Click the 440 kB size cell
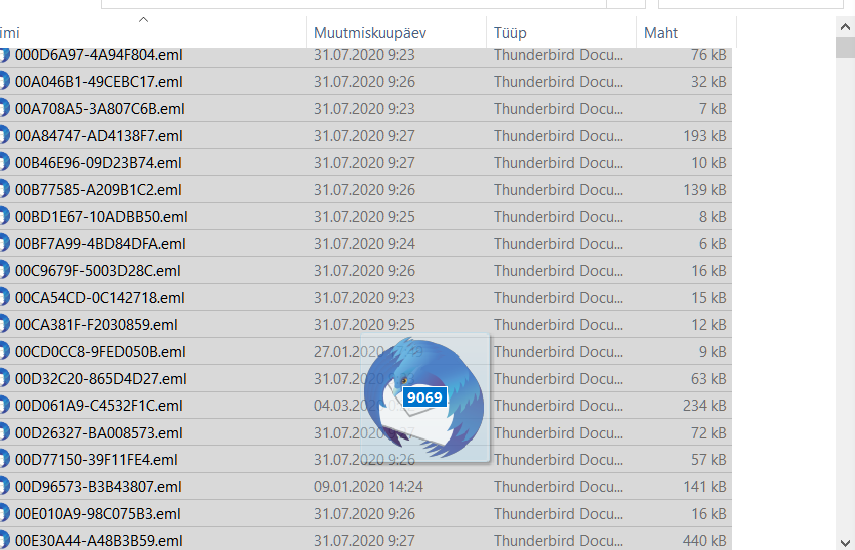 pos(705,541)
